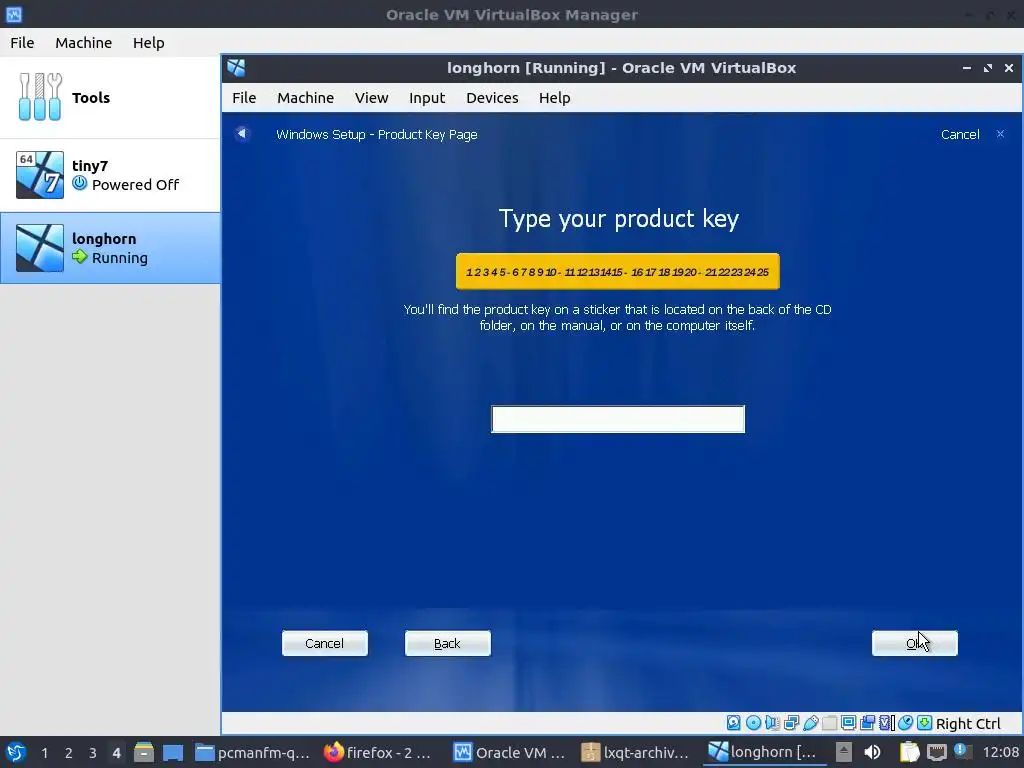Open the optical drive status icon
Viewport: 1024px width, 768px height.
click(x=754, y=722)
